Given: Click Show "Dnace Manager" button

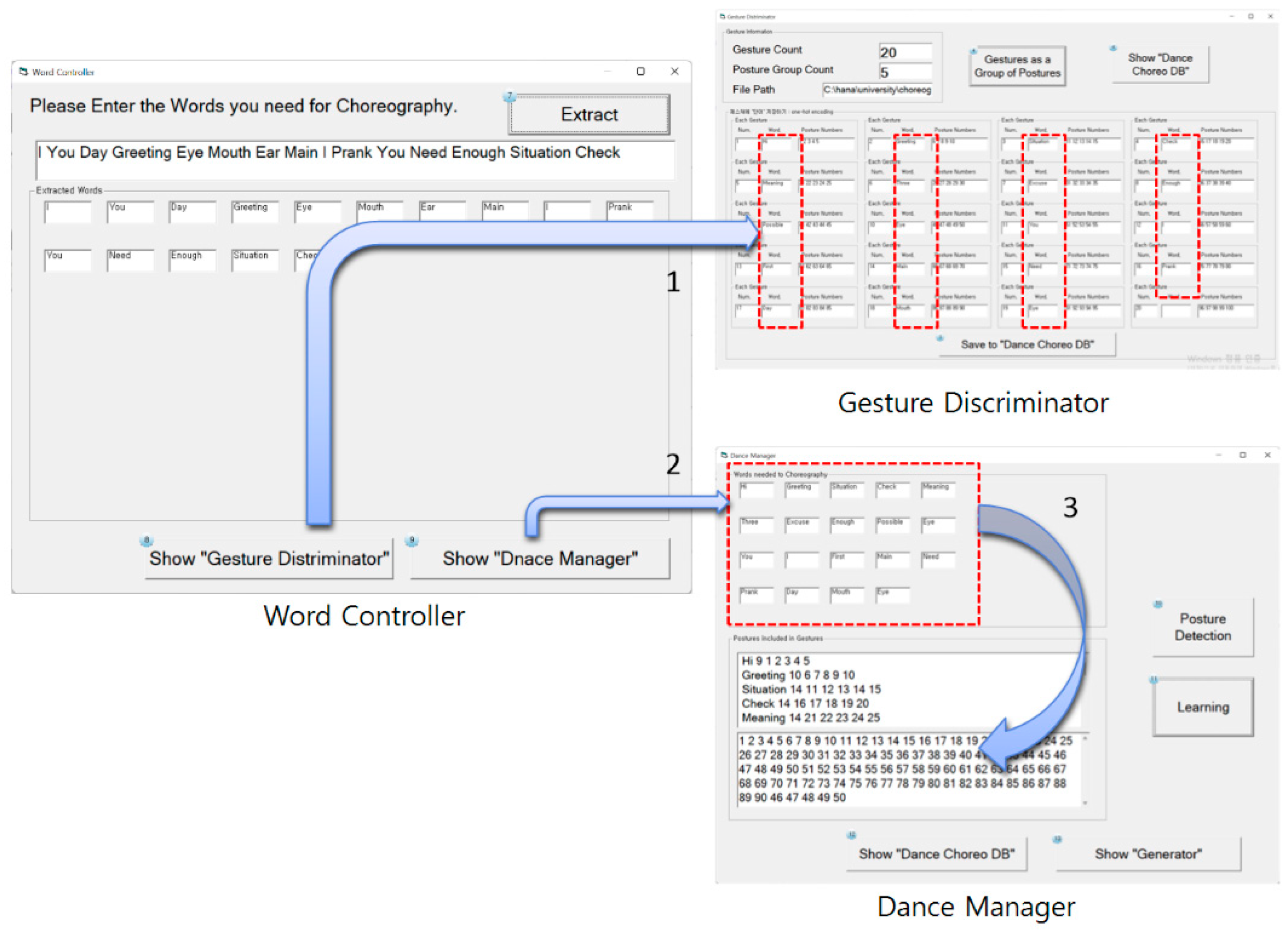Looking at the screenshot, I should pos(540,559).
